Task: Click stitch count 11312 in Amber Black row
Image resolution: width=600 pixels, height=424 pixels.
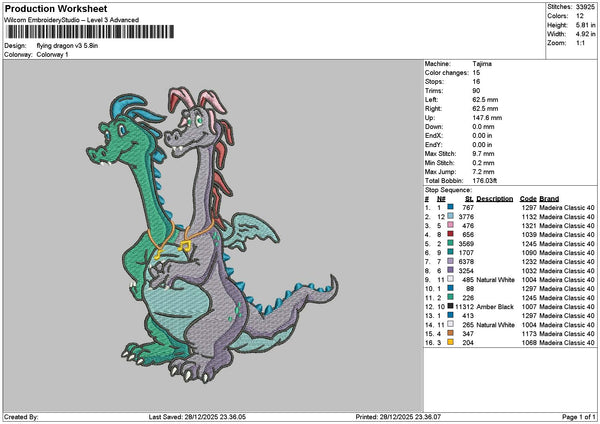Action: point(464,307)
